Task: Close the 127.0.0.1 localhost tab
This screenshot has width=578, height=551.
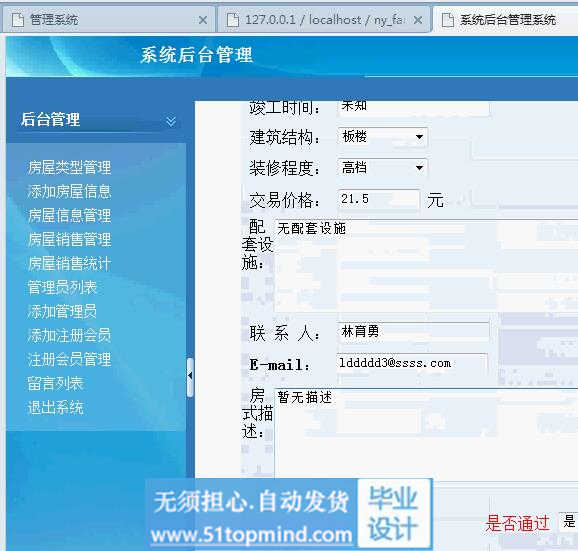Action: coord(418,20)
